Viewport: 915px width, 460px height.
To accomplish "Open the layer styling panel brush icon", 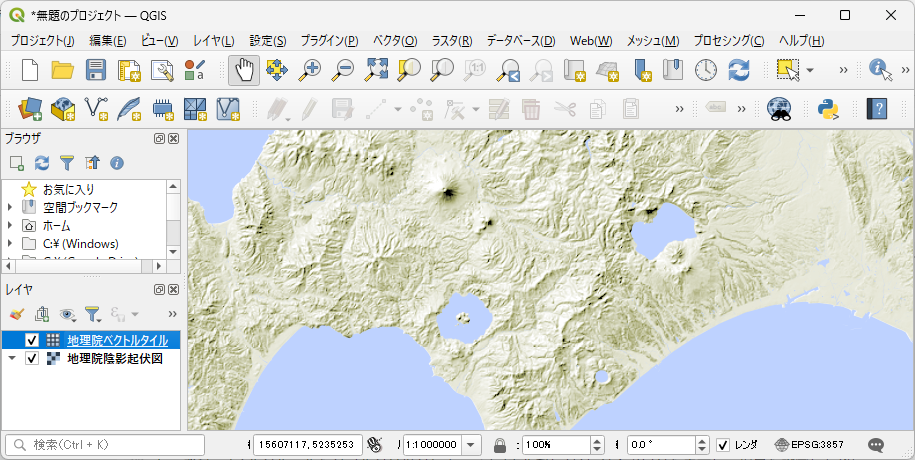I will click(16, 315).
